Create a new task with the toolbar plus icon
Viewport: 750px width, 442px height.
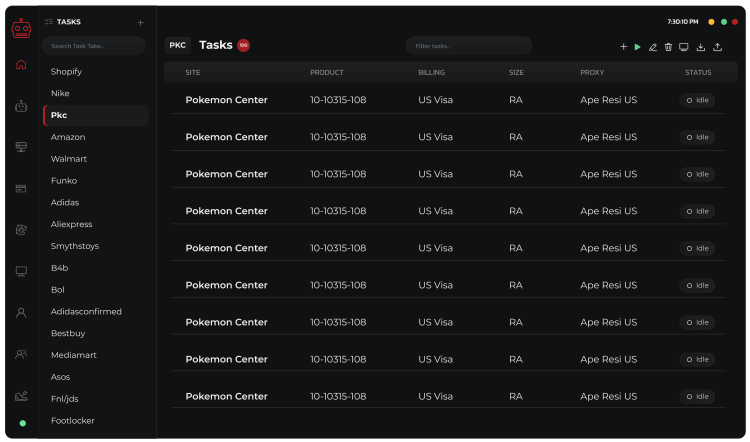[623, 47]
